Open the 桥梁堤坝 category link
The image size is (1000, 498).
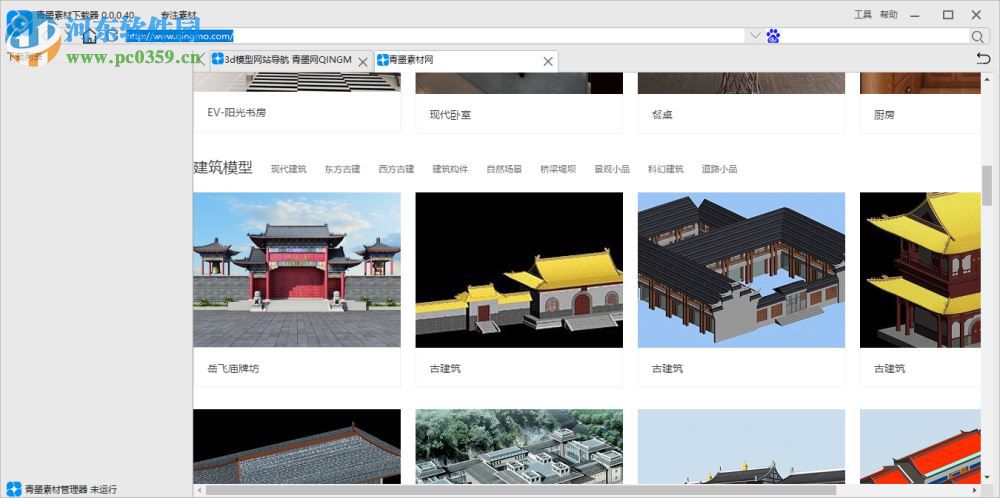[x=558, y=169]
